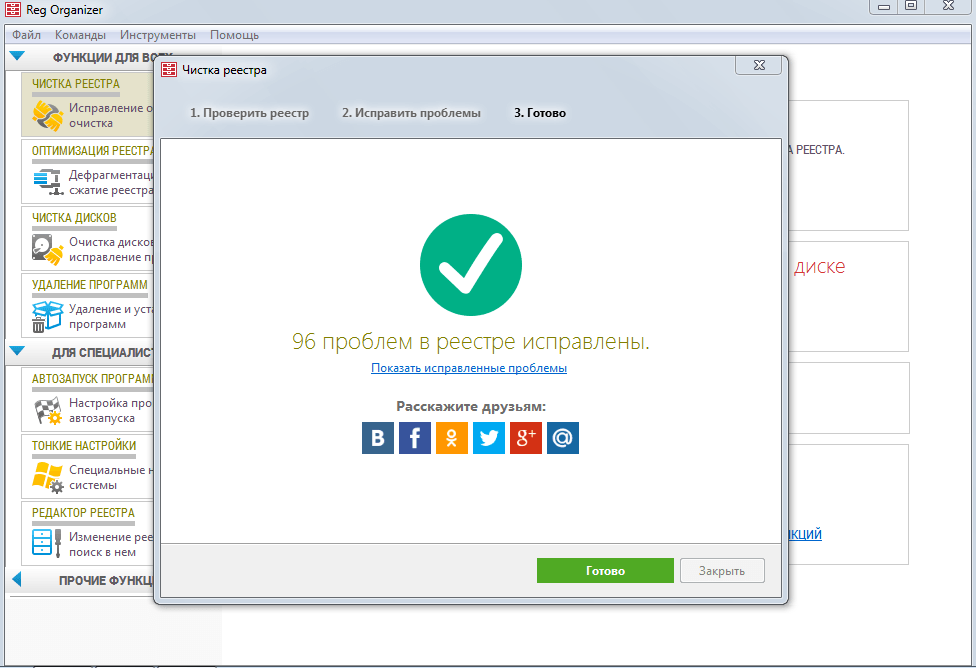This screenshot has width=976, height=668.
Task: Click partially hidden link in main window
Action: (805, 534)
